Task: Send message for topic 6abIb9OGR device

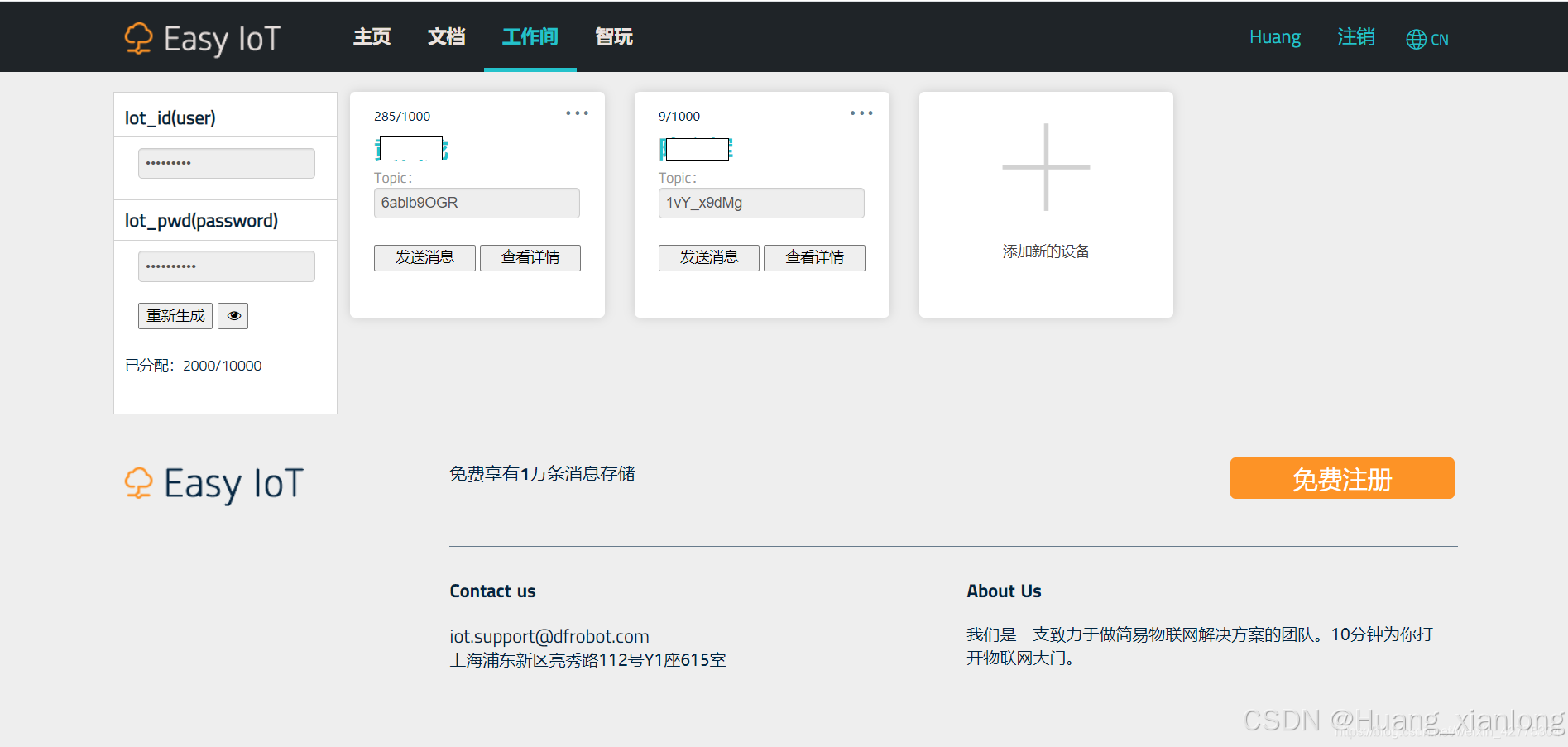Action: [424, 258]
